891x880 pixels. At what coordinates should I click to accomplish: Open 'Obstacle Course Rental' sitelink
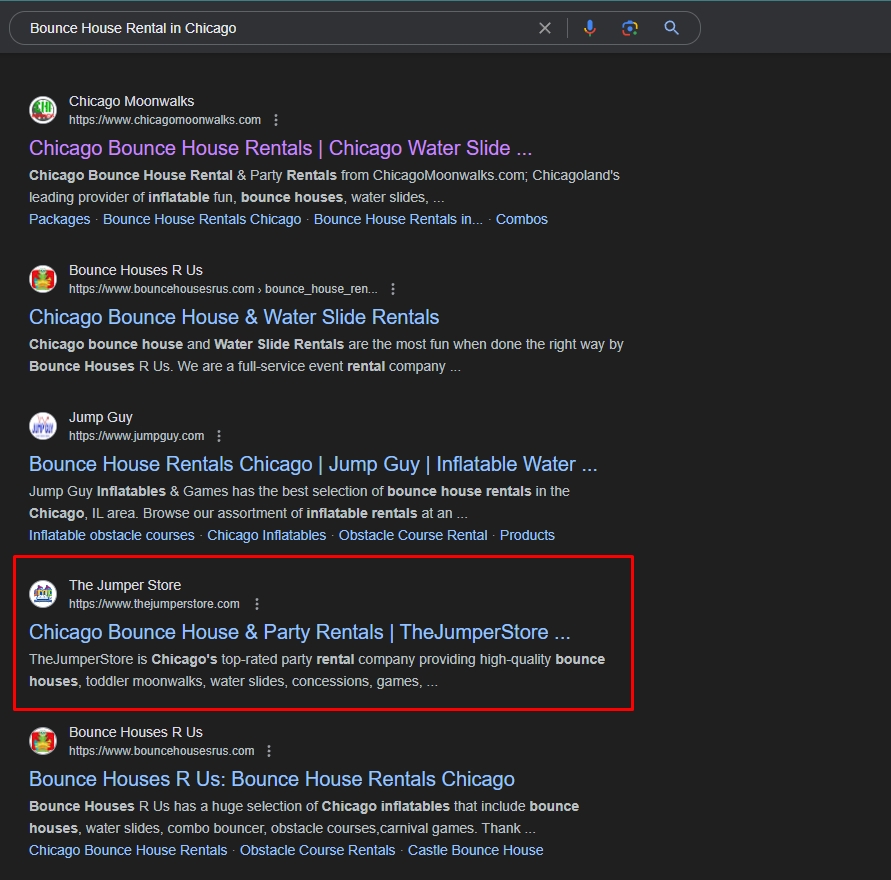[x=413, y=535]
